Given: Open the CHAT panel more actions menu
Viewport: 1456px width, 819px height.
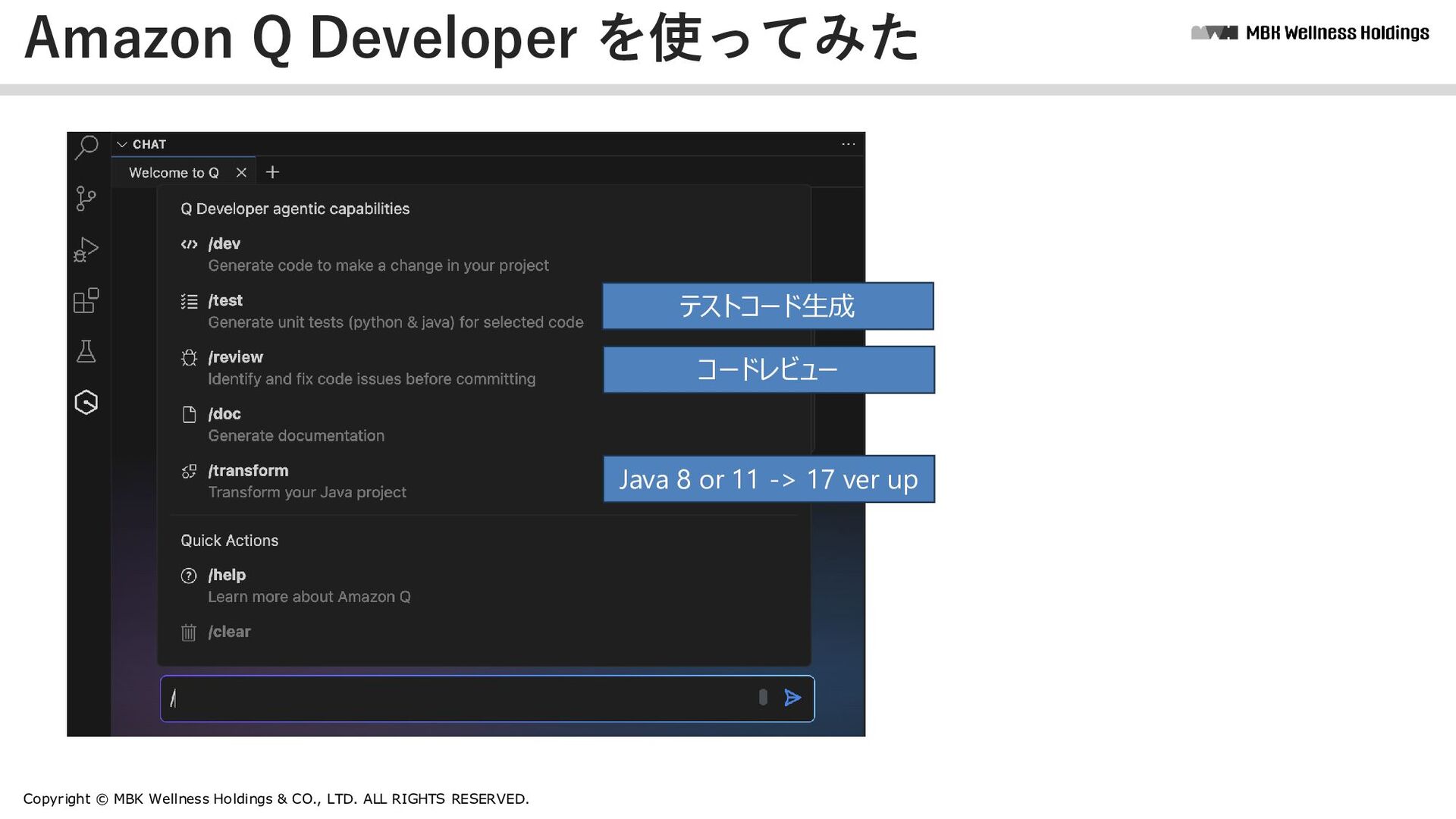Looking at the screenshot, I should tap(849, 144).
